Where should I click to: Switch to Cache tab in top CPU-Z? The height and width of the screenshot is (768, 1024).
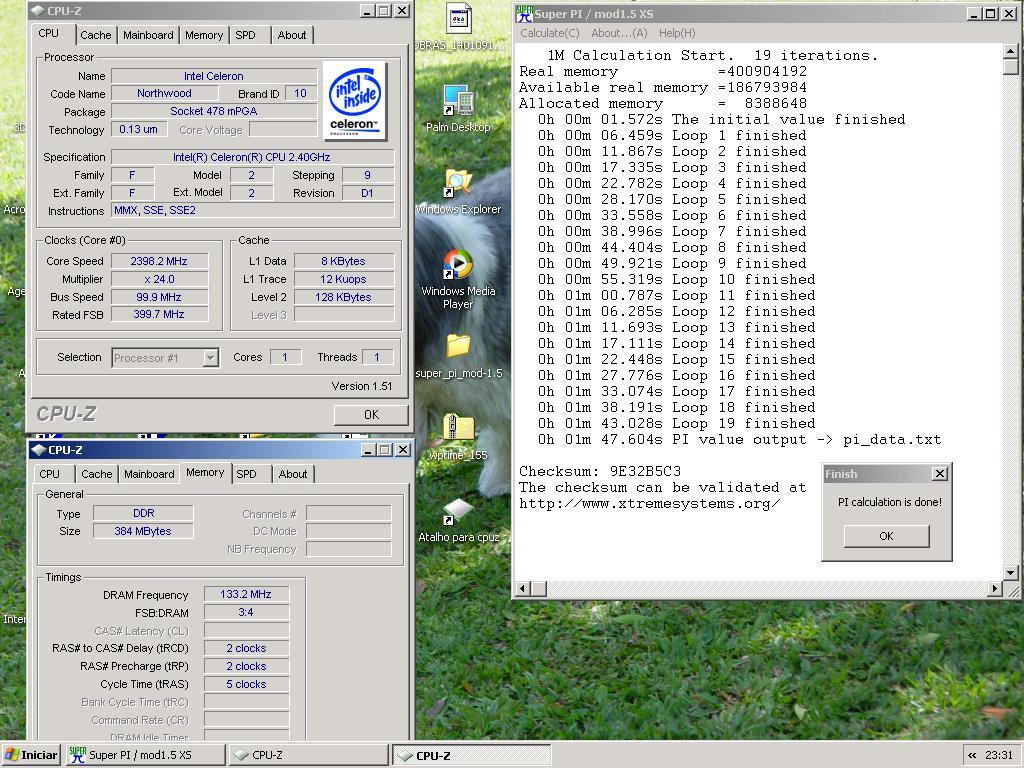96,35
